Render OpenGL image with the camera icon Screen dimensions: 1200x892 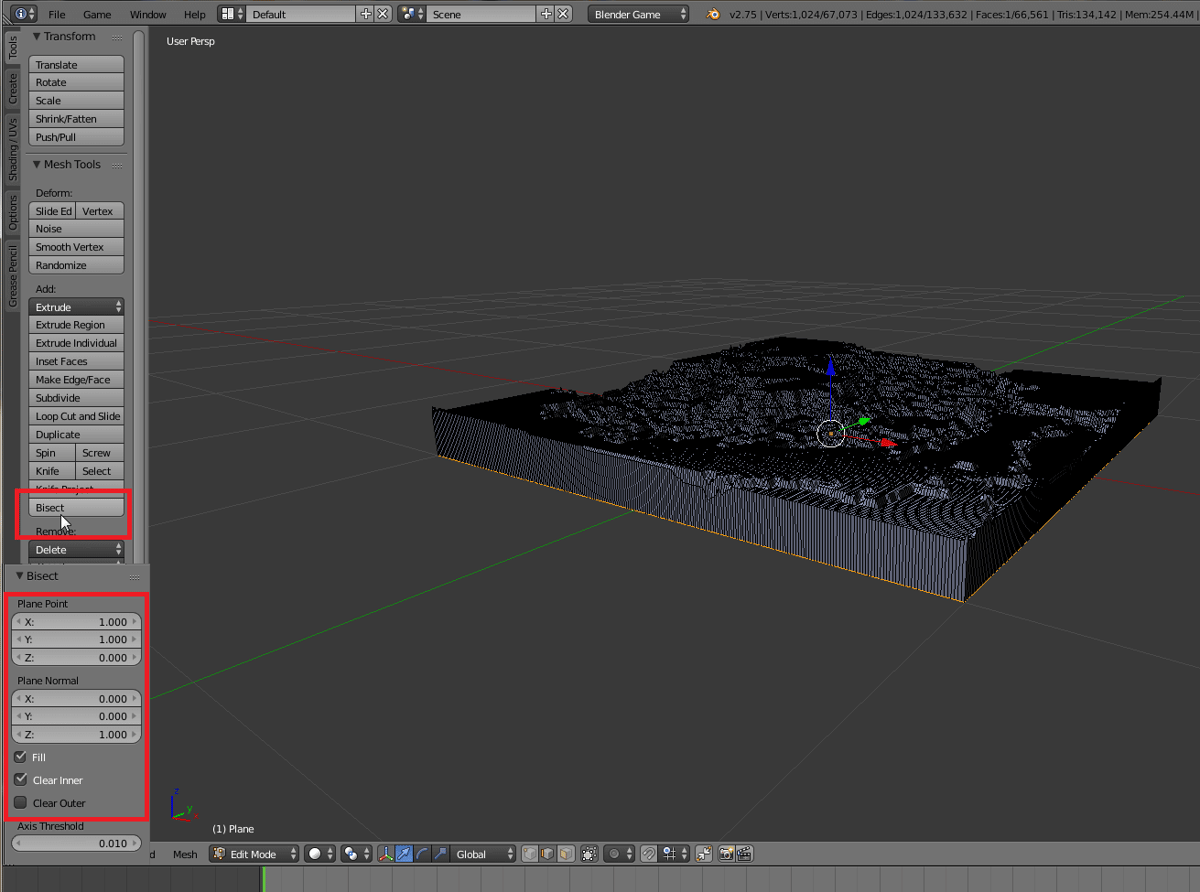726,854
